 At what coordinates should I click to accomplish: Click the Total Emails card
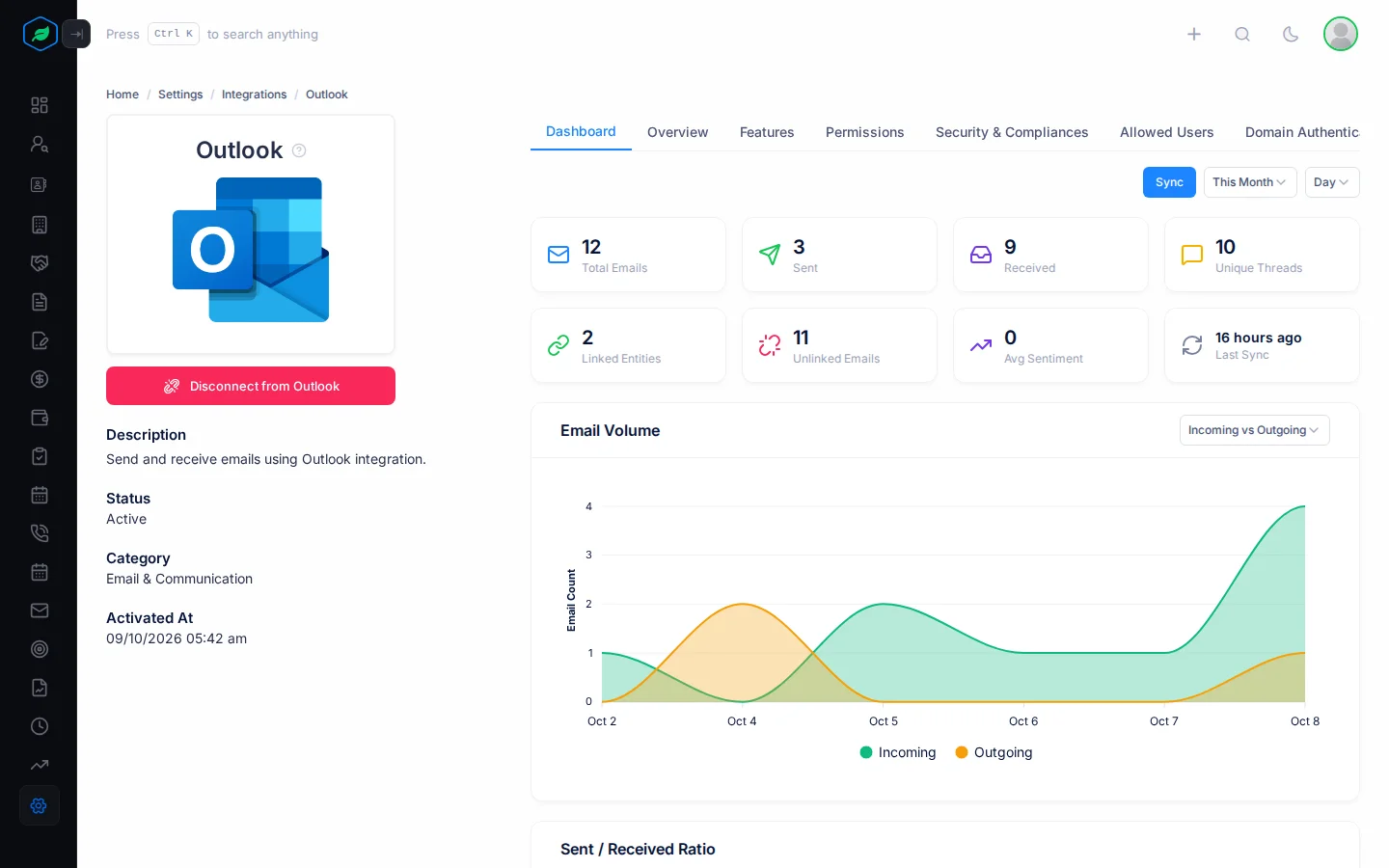point(628,255)
